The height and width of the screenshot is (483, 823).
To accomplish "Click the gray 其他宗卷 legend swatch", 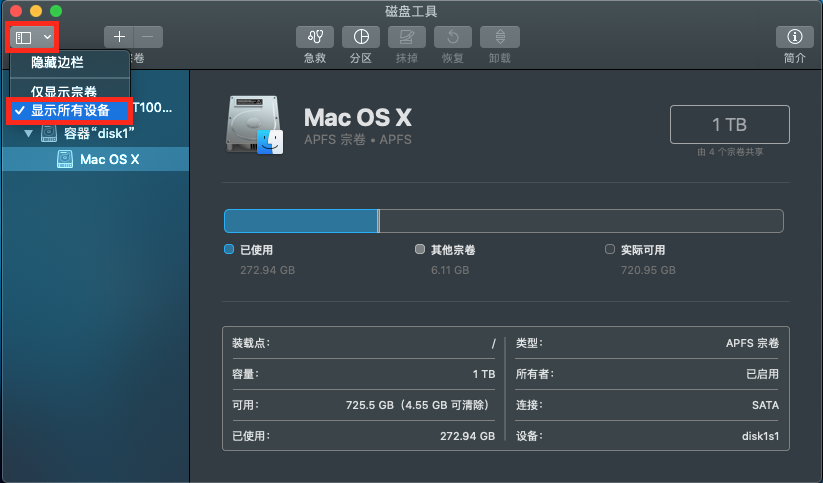I will coord(419,250).
